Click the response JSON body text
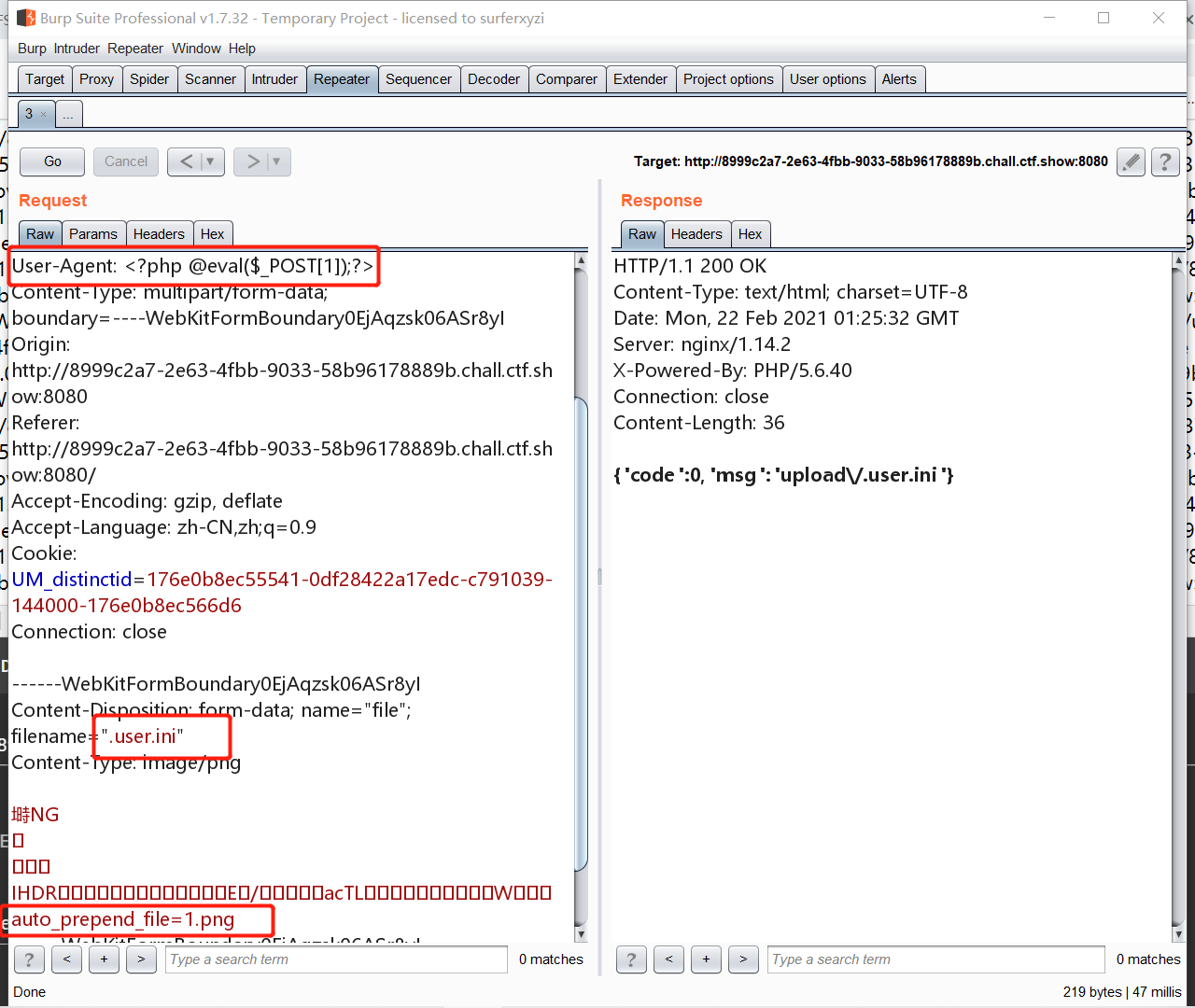Screen dimensions: 1195x1008 tap(783, 475)
